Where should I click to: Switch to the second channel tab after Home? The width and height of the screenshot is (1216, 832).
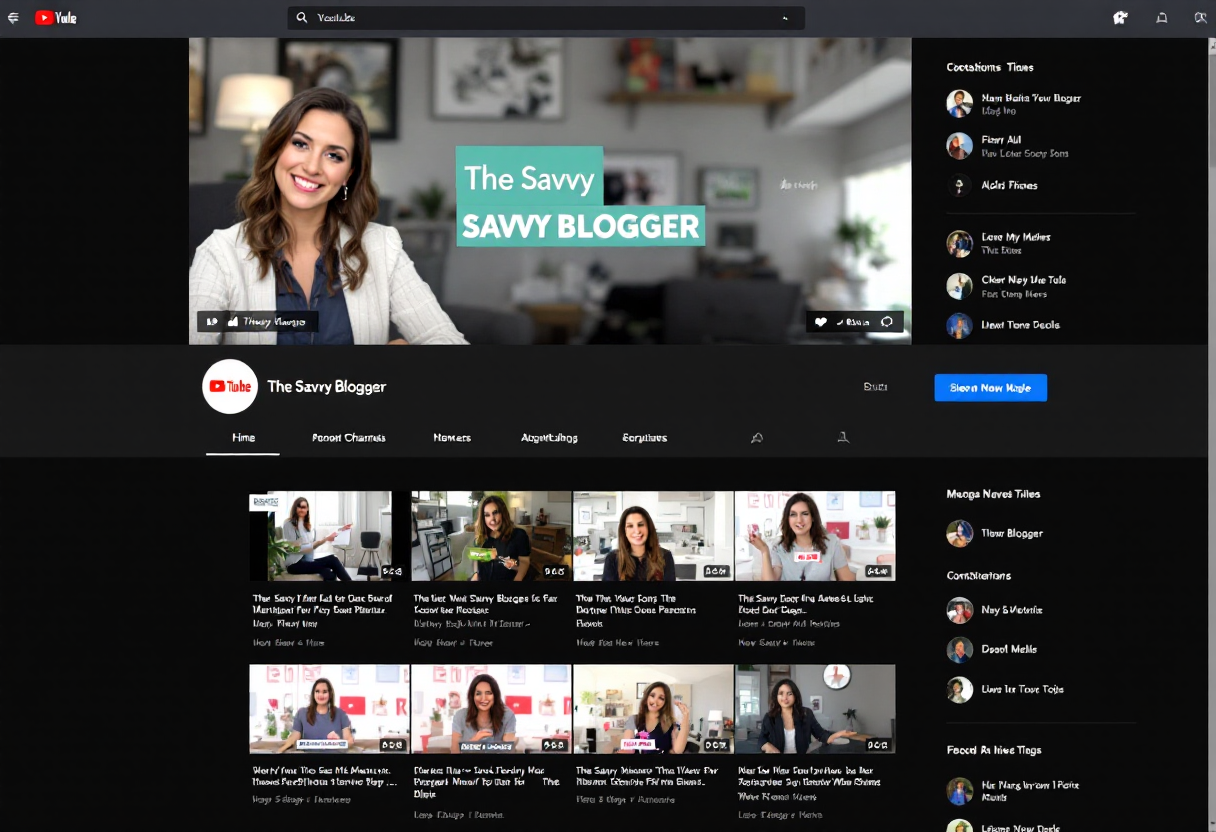349,438
